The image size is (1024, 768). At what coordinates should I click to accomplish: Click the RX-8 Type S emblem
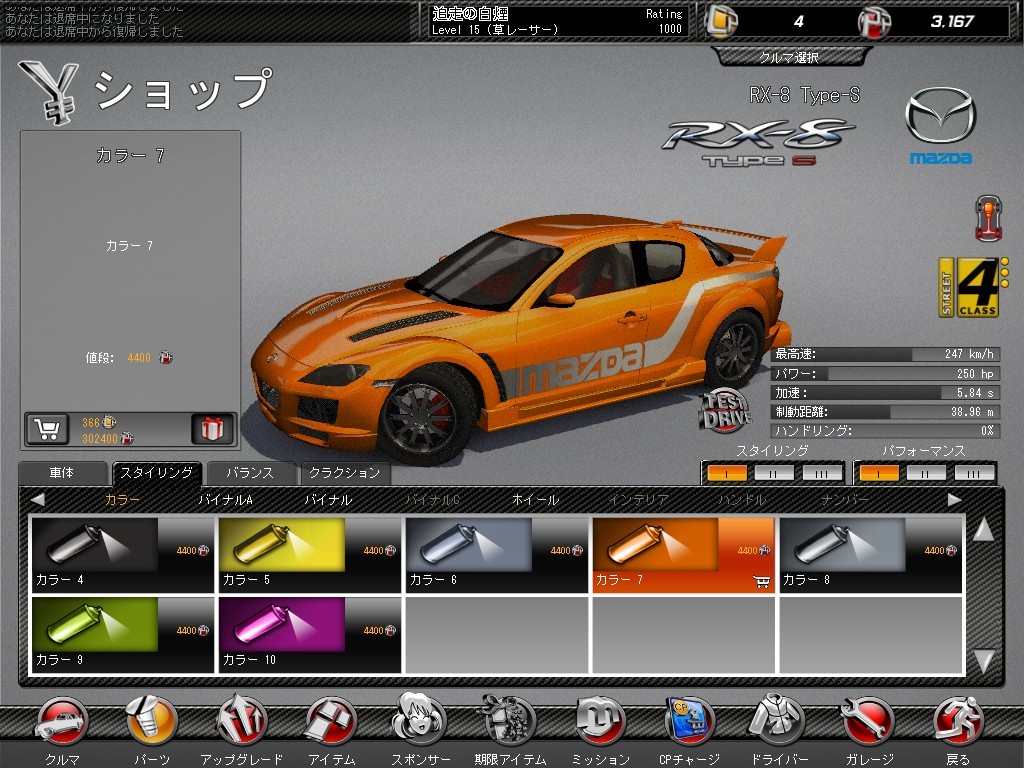(x=758, y=142)
